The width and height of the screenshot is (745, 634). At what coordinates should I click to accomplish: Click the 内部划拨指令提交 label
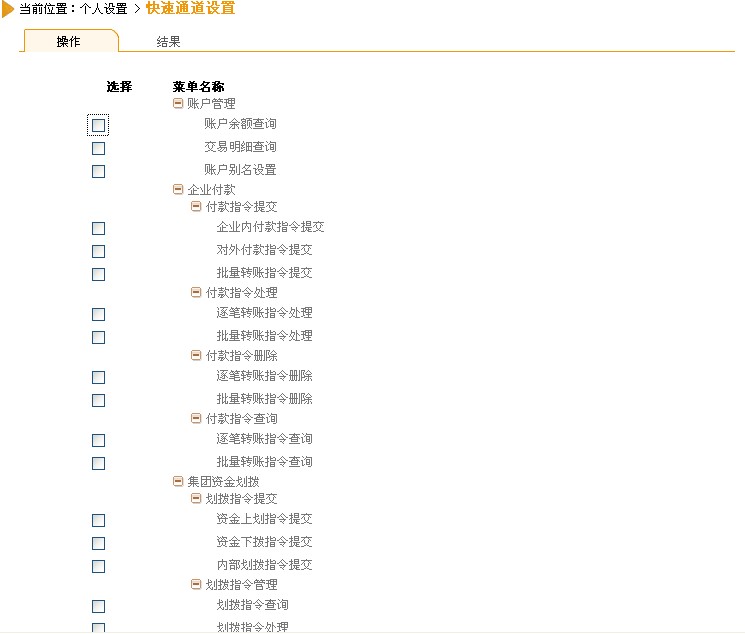[264, 565]
